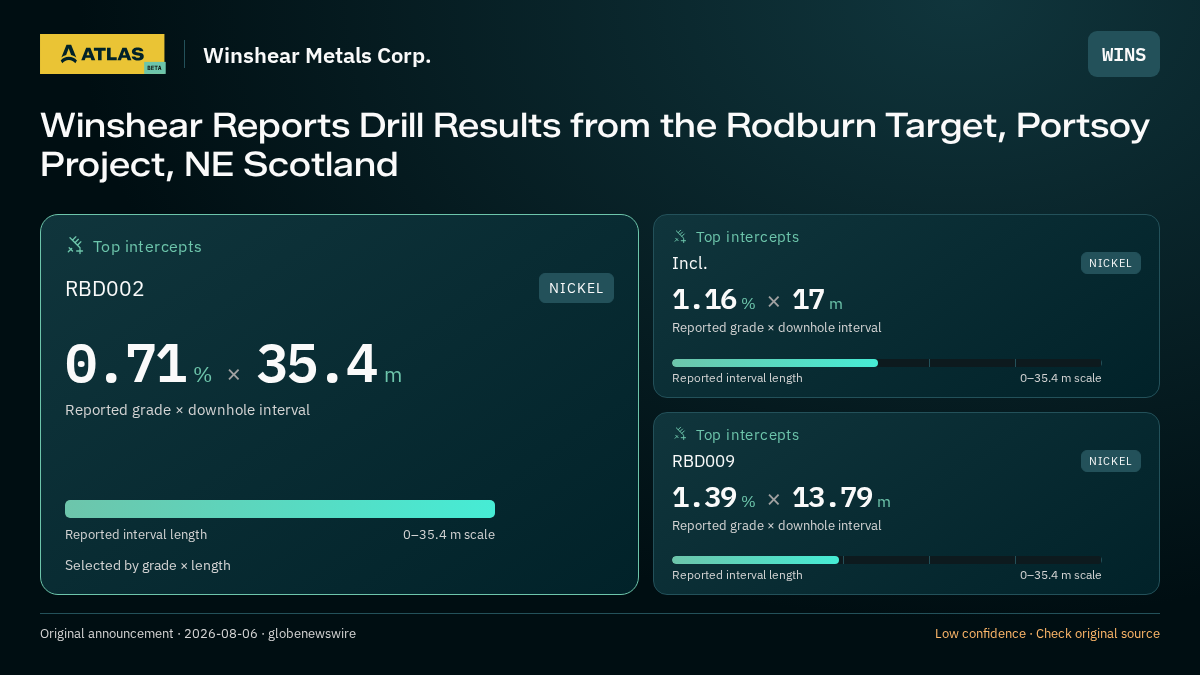Click the 'Reported interval length' label in the RBD009 card

[737, 575]
